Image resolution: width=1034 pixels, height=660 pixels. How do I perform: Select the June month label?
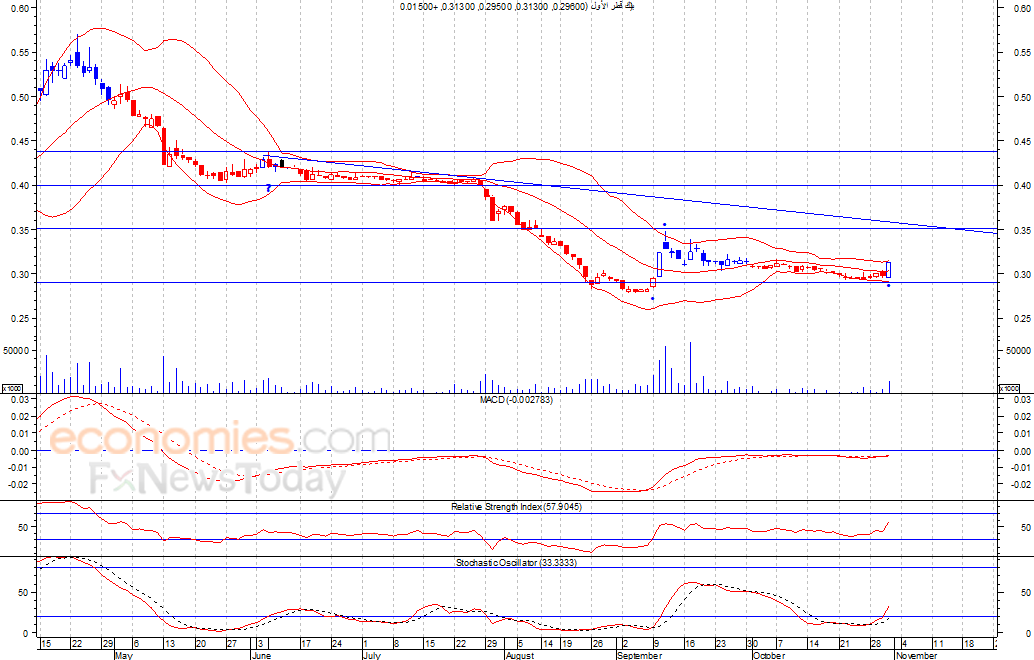click(261, 655)
